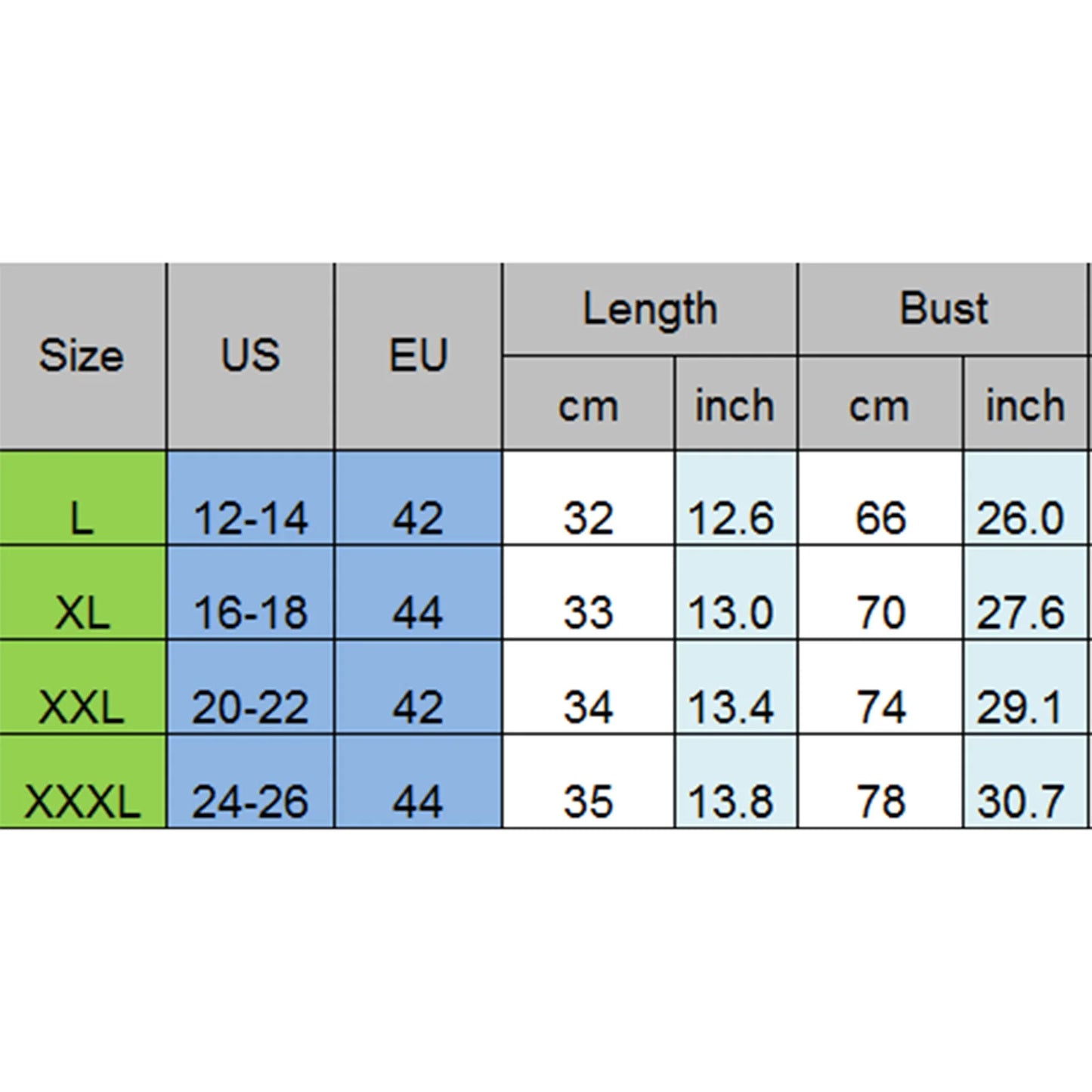Viewport: 1092px width, 1092px height.
Task: Click the 30.7 inch bust cell
Action: click(1025, 782)
